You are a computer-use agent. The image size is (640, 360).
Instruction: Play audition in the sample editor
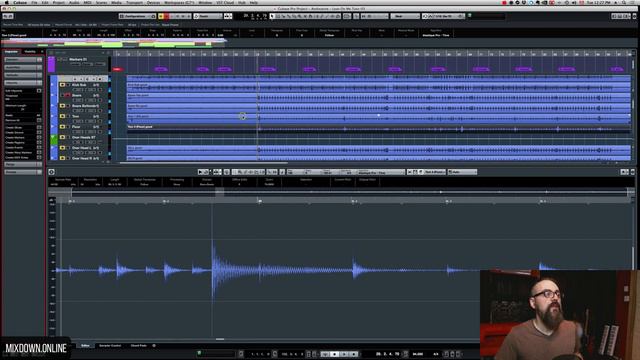tap(200, 172)
